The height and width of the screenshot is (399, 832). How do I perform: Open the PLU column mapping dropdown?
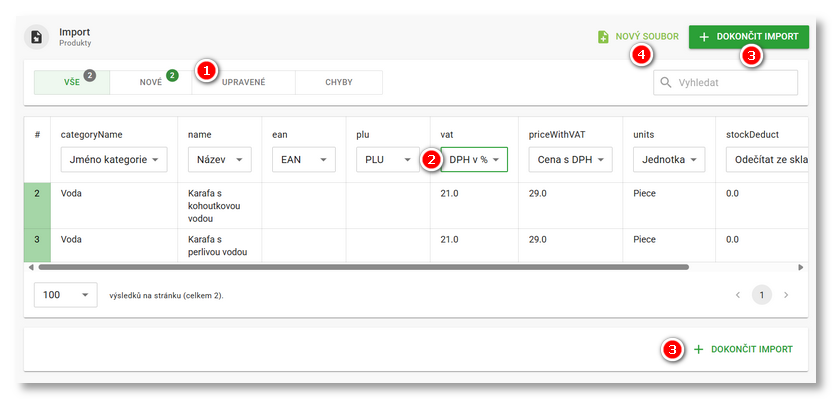click(388, 160)
